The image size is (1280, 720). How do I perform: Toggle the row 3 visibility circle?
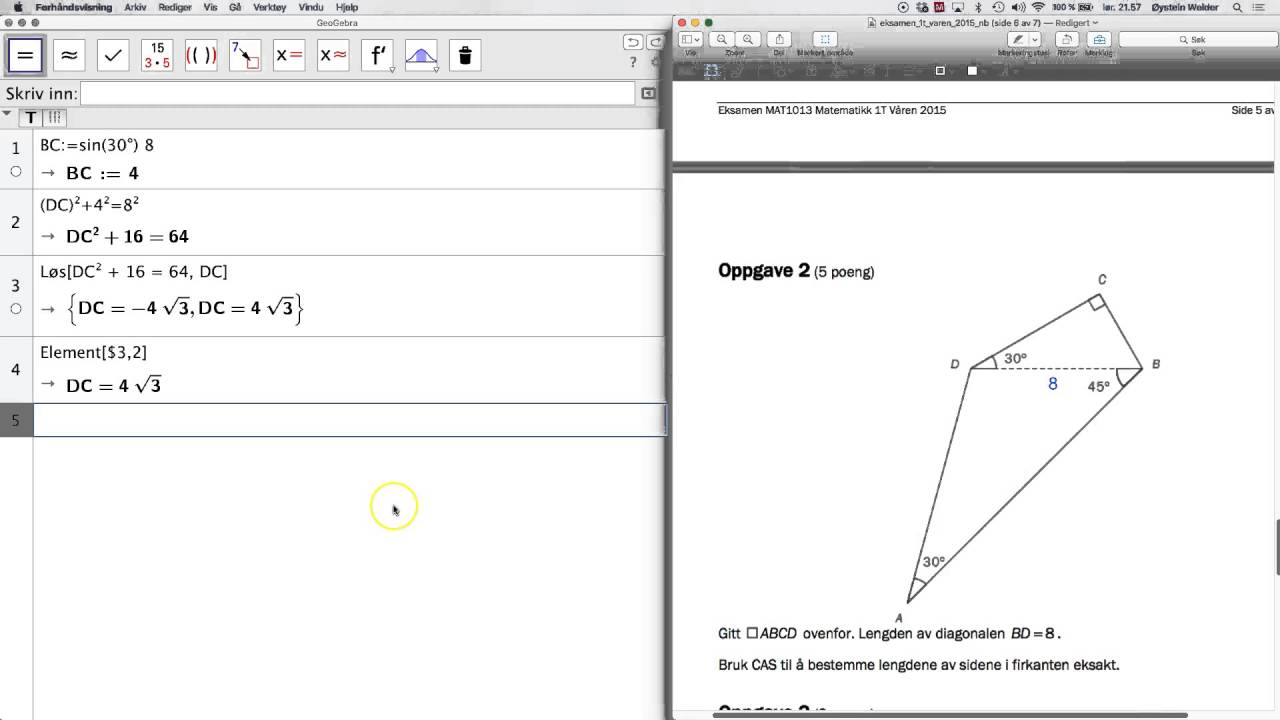(16, 309)
